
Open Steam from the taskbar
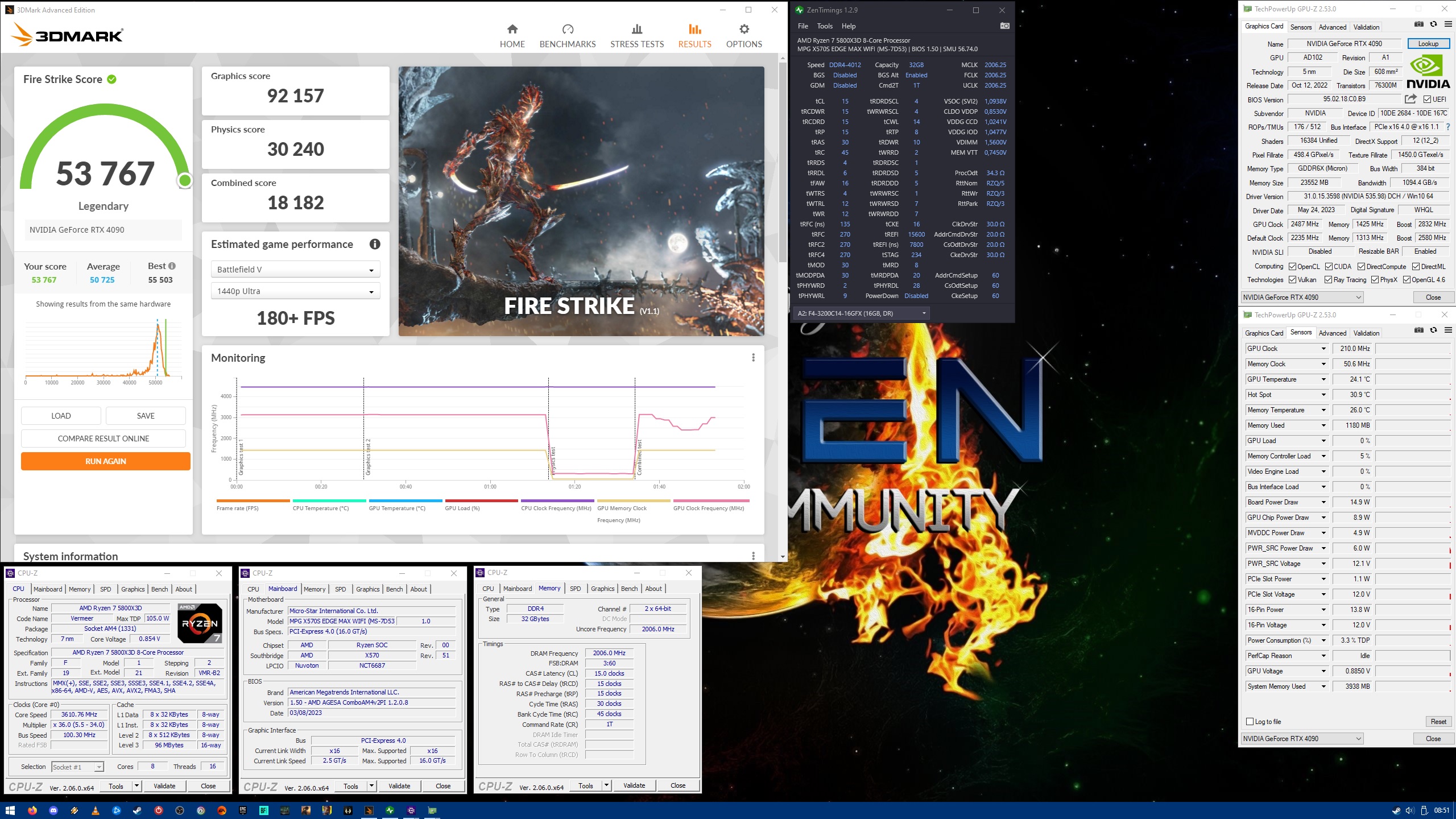click(x=138, y=810)
